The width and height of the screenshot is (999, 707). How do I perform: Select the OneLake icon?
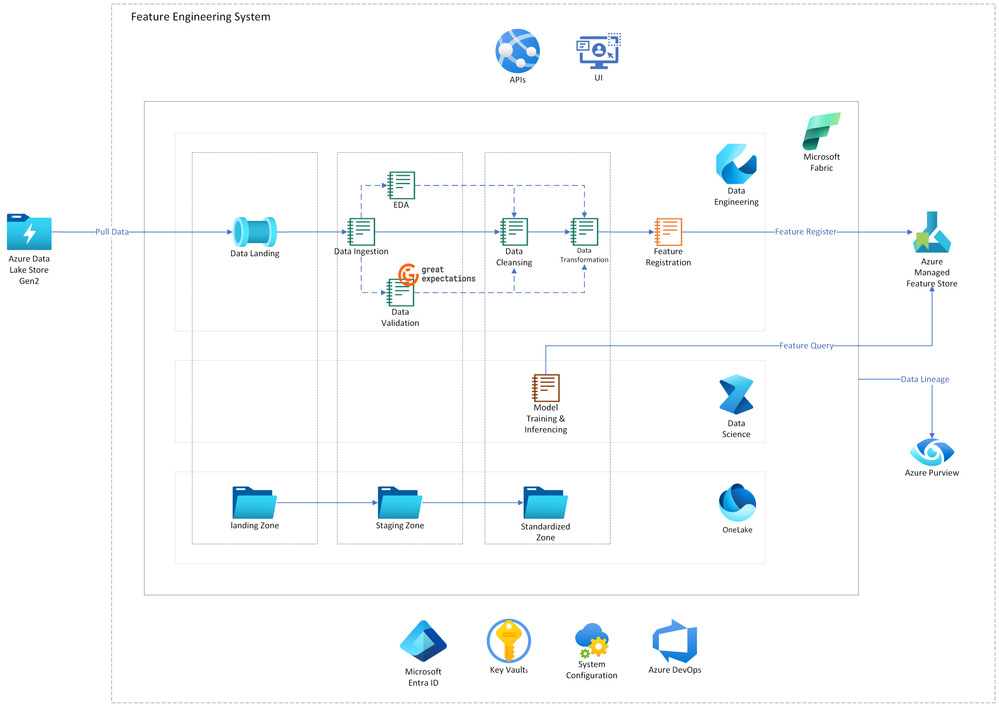(x=737, y=503)
